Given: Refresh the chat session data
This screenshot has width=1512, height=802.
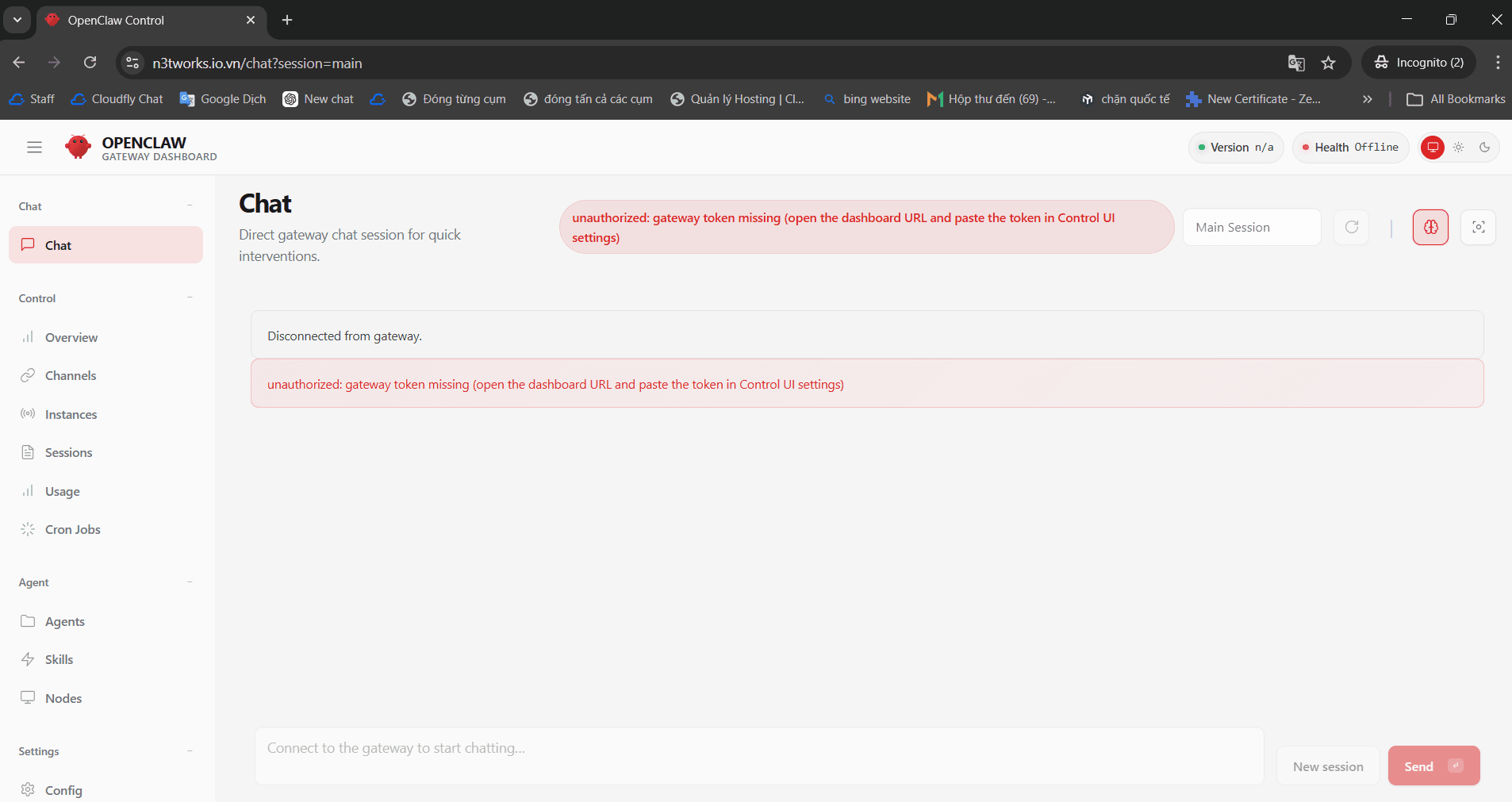Looking at the screenshot, I should pos(1352,228).
